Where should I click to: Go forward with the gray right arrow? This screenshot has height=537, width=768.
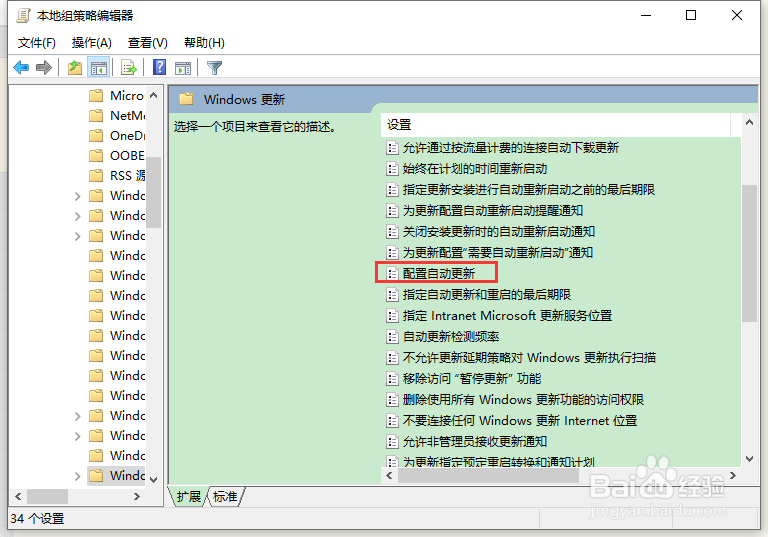click(44, 68)
